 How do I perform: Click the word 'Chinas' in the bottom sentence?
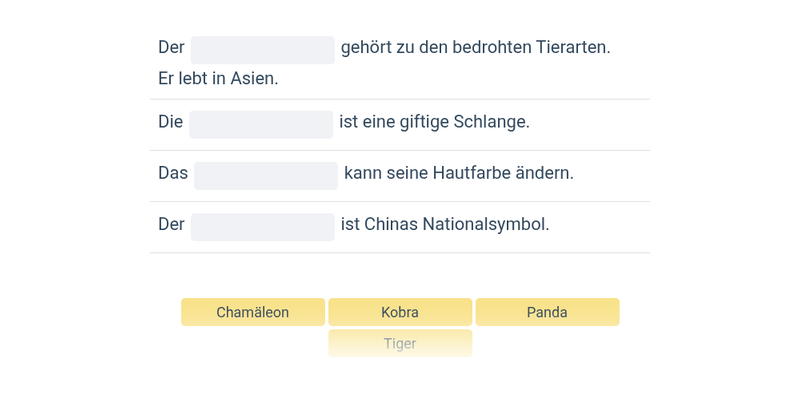point(391,224)
